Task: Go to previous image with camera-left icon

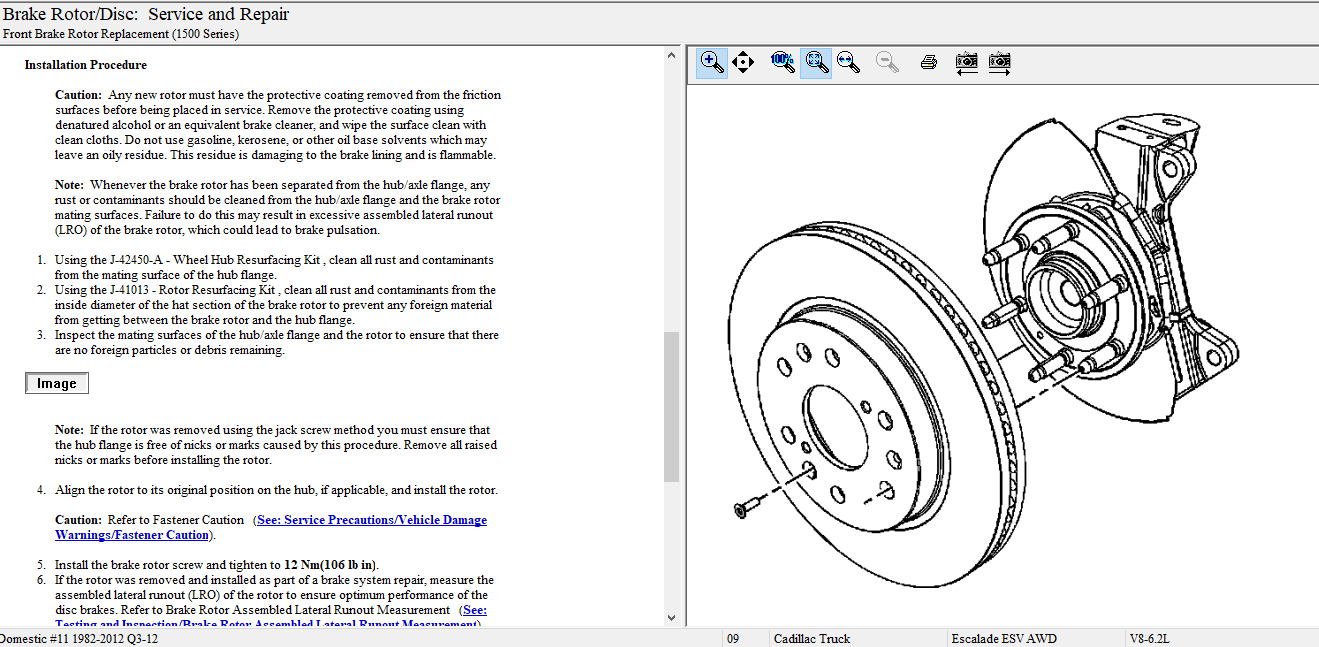Action: 966,62
